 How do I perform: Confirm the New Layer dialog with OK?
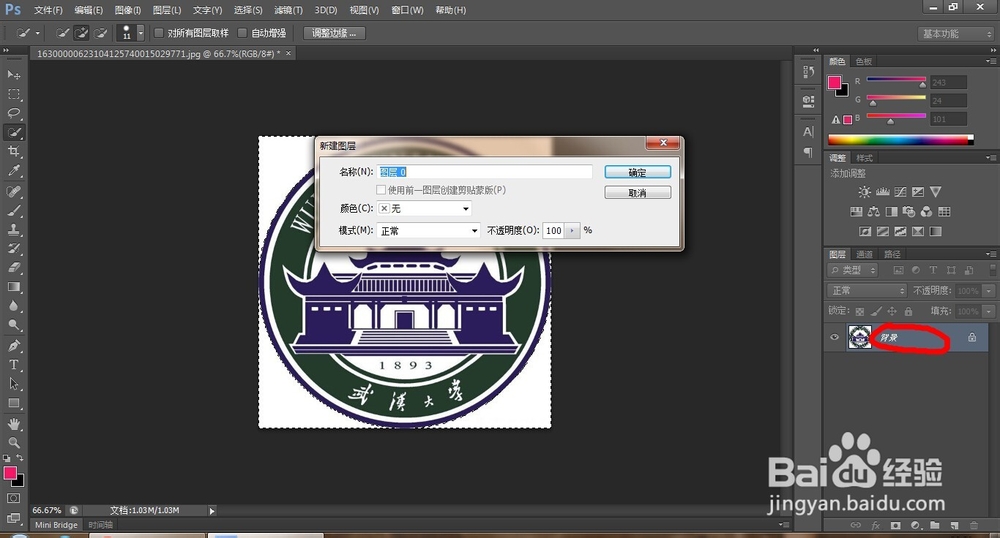coord(638,173)
